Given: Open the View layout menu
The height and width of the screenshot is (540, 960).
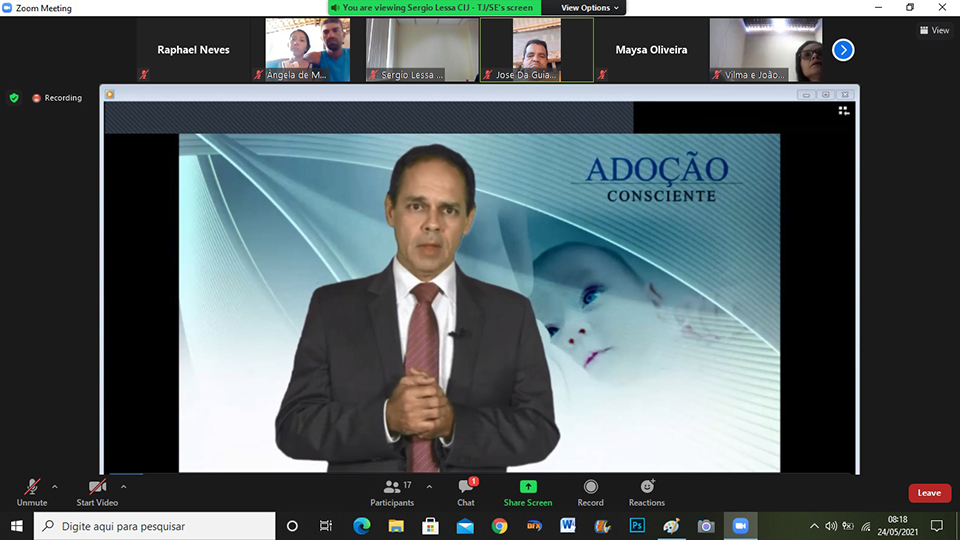Looking at the screenshot, I should (x=934, y=31).
